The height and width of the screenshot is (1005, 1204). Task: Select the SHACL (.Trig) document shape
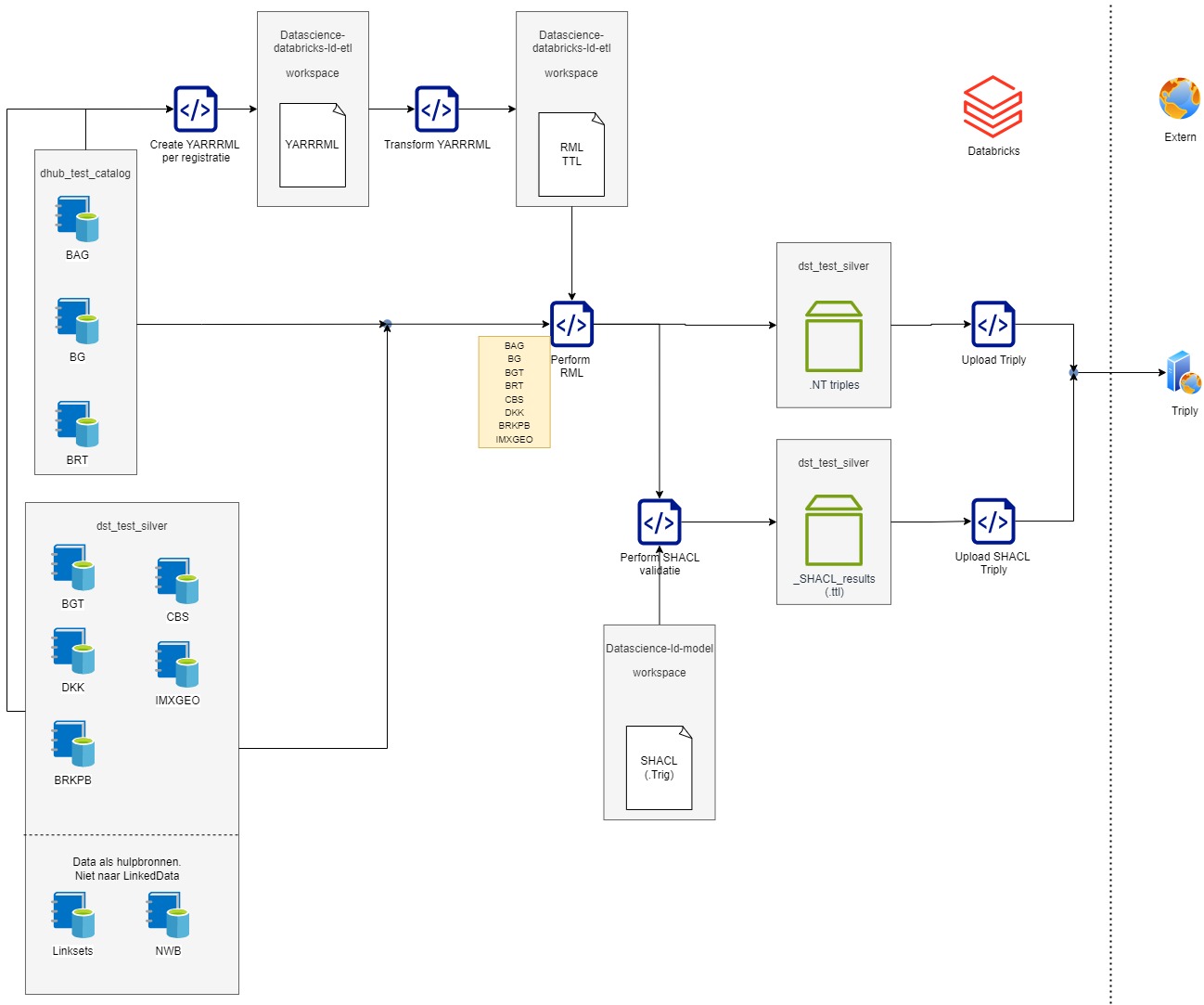tap(659, 767)
